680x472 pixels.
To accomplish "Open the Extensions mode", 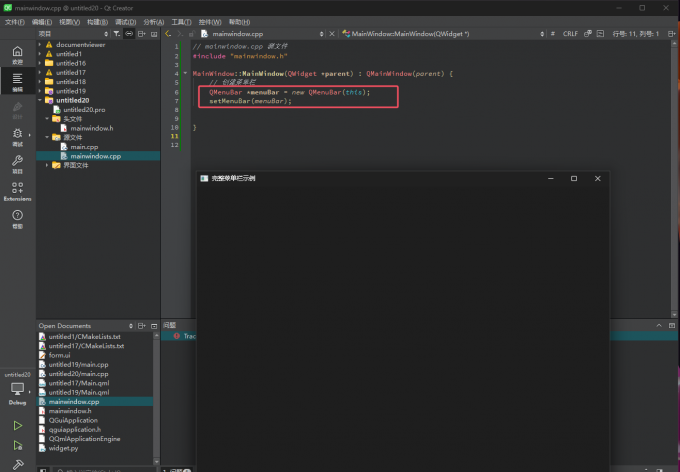I will coord(17,190).
